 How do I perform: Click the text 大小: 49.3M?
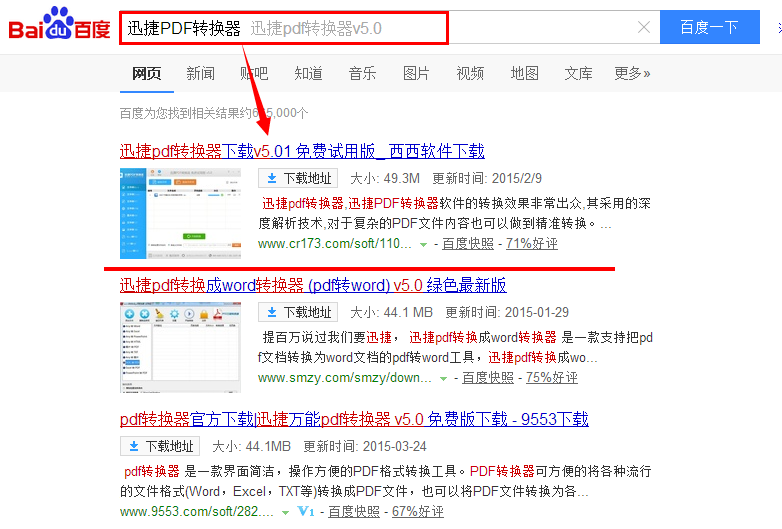coord(385,178)
